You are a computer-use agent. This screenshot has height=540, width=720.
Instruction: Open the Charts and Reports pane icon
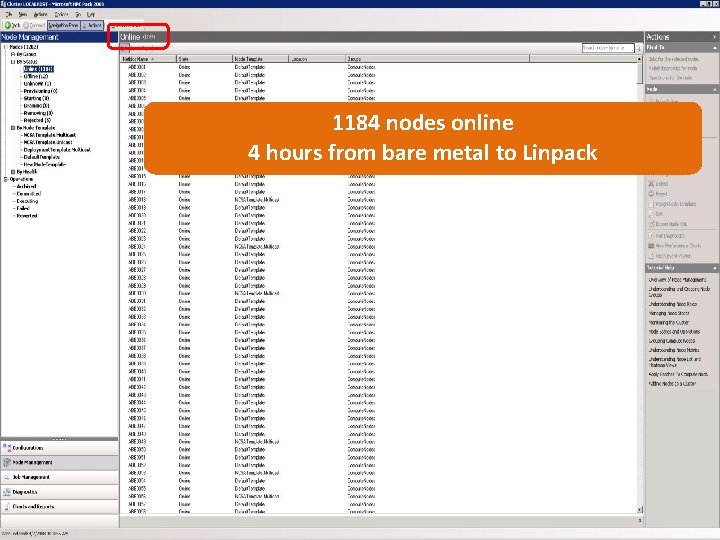point(7,506)
